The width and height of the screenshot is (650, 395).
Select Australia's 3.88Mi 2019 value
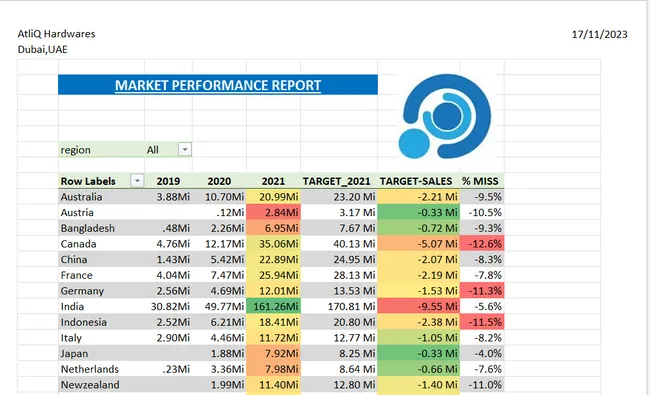(173, 196)
